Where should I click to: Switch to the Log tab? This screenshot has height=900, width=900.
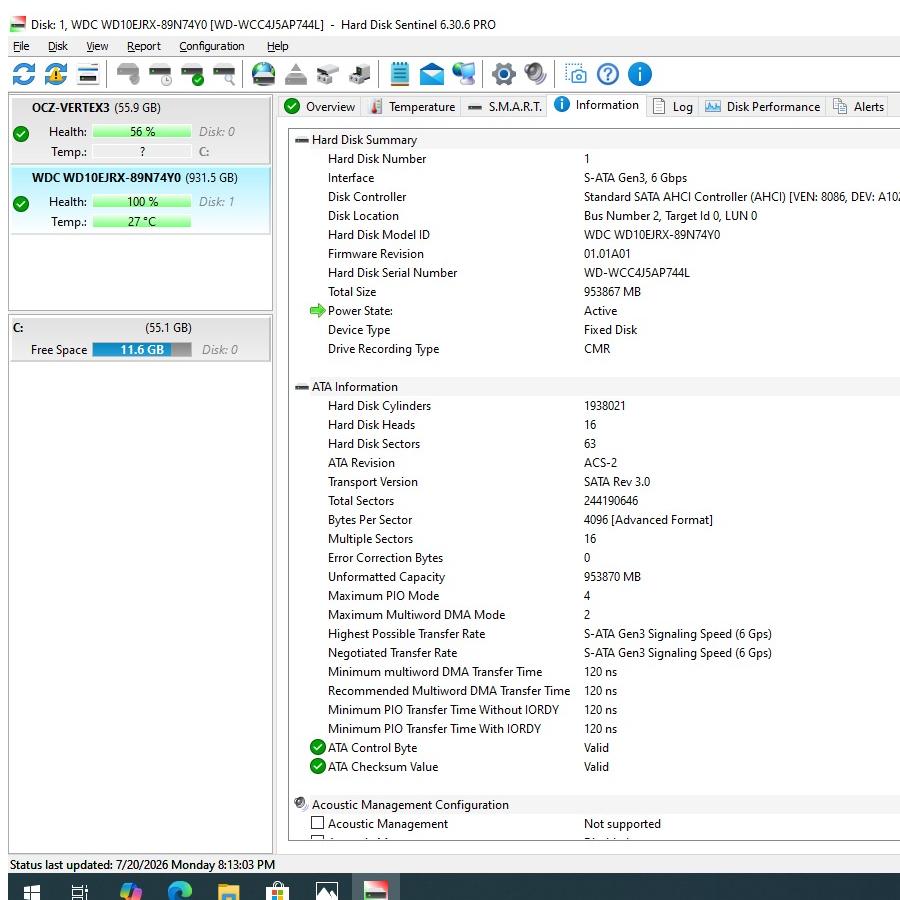673,107
